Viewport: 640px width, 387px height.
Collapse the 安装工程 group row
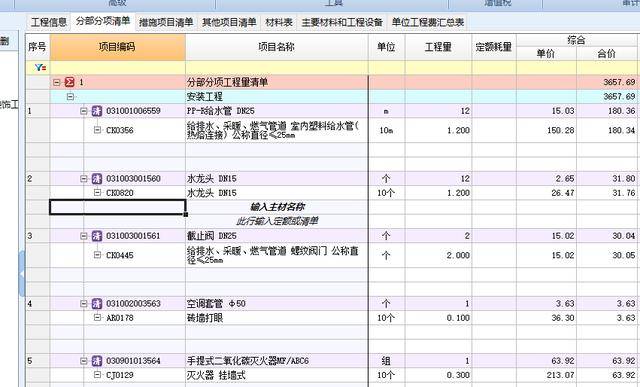point(70,97)
